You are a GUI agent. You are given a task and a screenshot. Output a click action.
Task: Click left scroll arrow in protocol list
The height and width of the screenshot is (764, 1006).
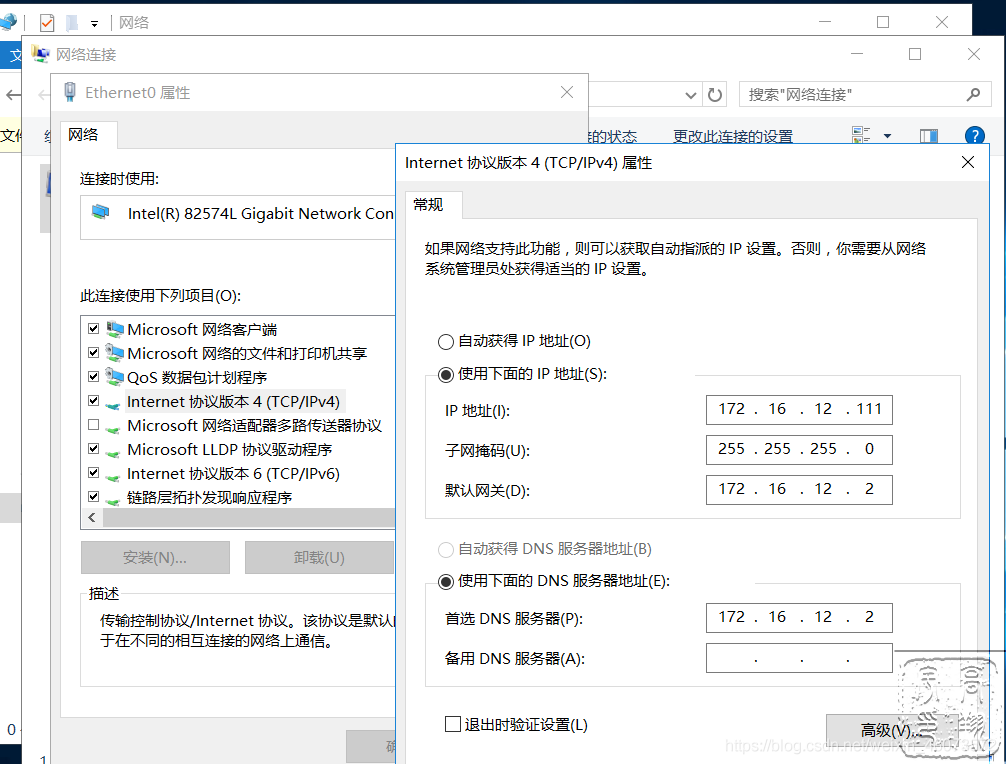point(92,518)
